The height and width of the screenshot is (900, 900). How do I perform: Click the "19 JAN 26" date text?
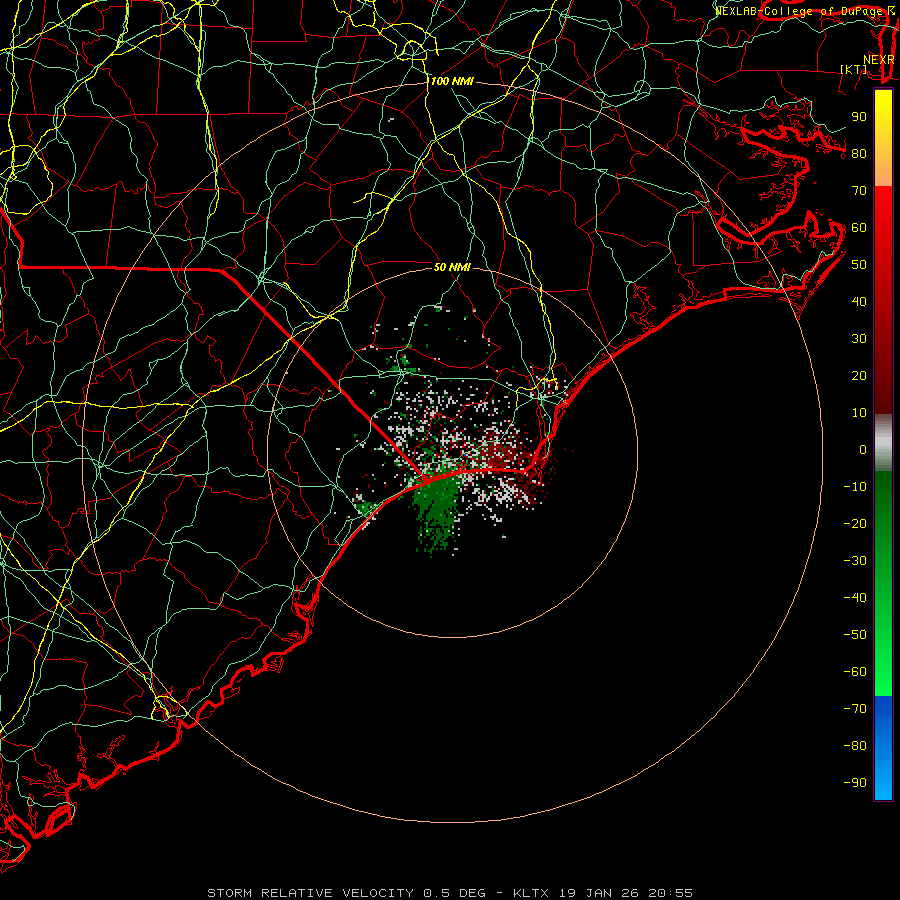click(x=598, y=893)
